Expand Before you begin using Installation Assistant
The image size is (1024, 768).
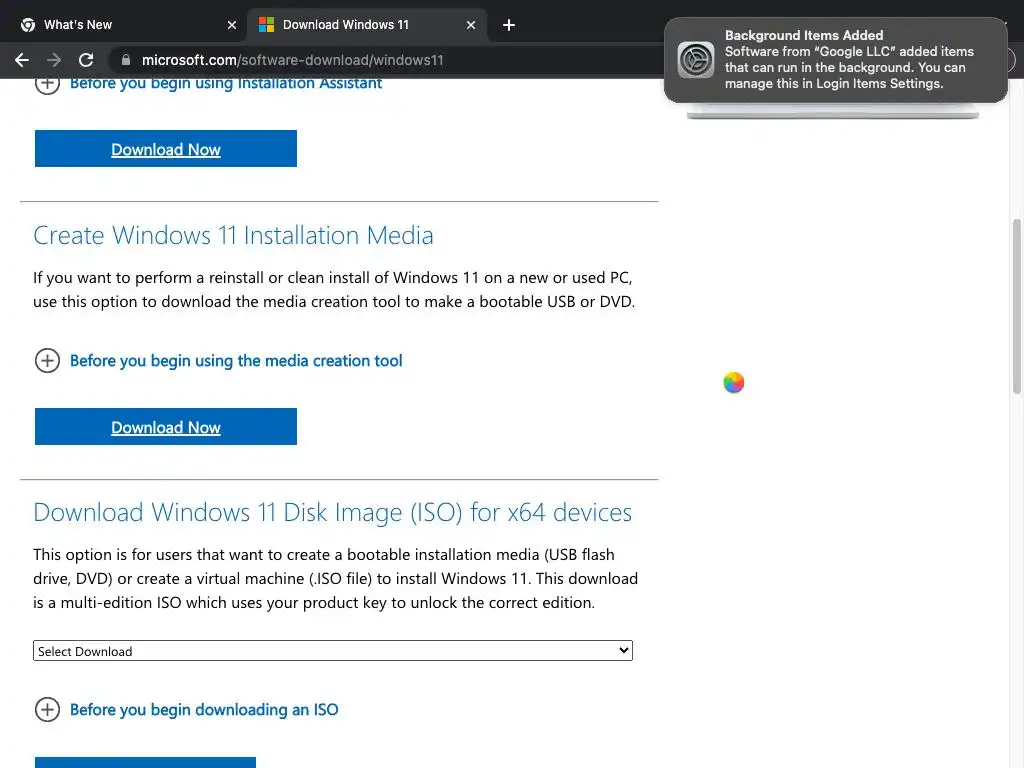[x=47, y=84]
